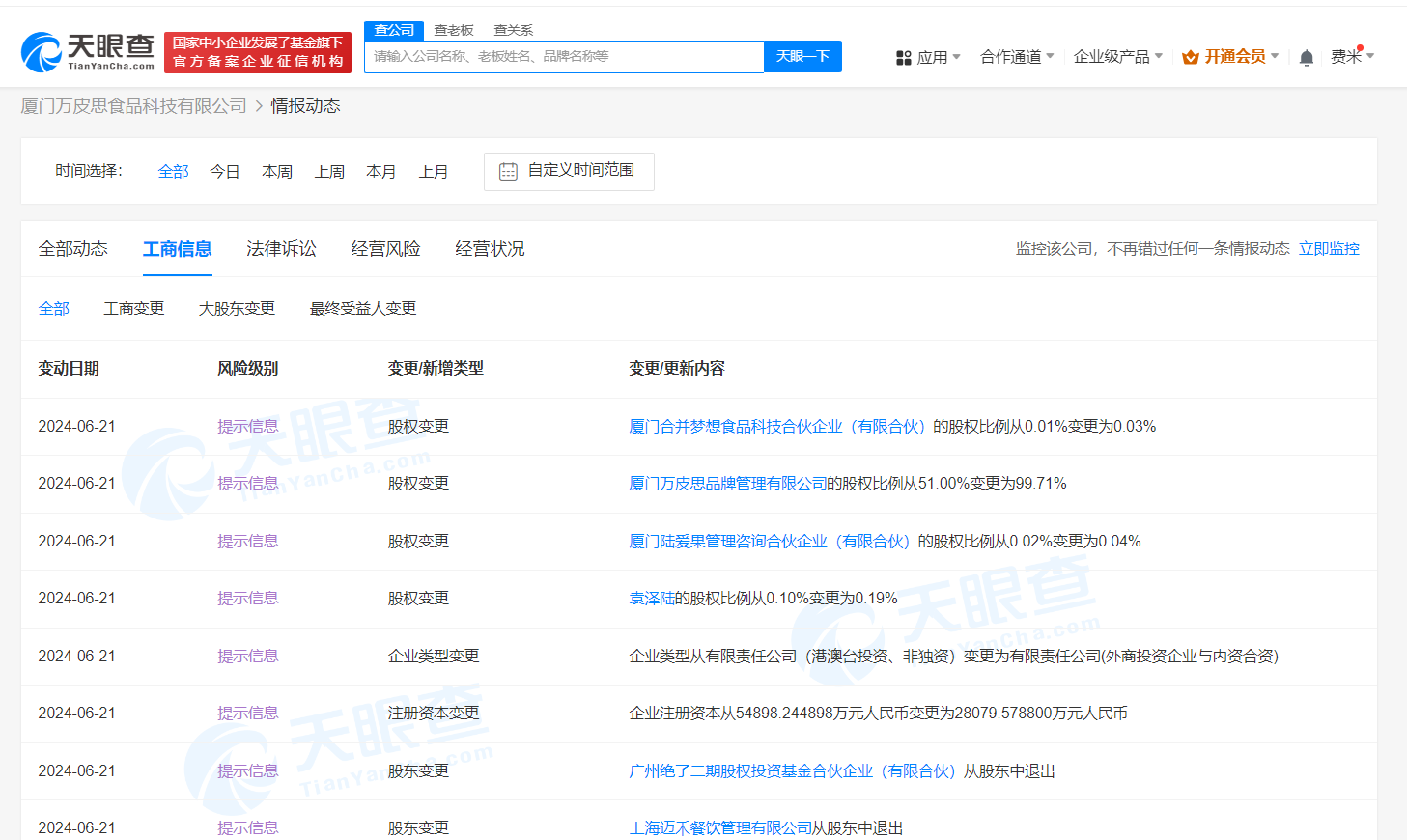The image size is (1407, 840).
Task: Switch to the 经营风险 tab
Action: (385, 249)
